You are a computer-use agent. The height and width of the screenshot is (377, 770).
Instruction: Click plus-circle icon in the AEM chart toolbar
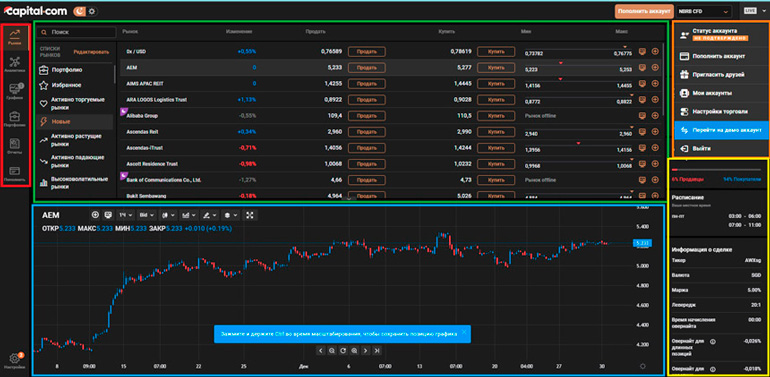(x=95, y=215)
